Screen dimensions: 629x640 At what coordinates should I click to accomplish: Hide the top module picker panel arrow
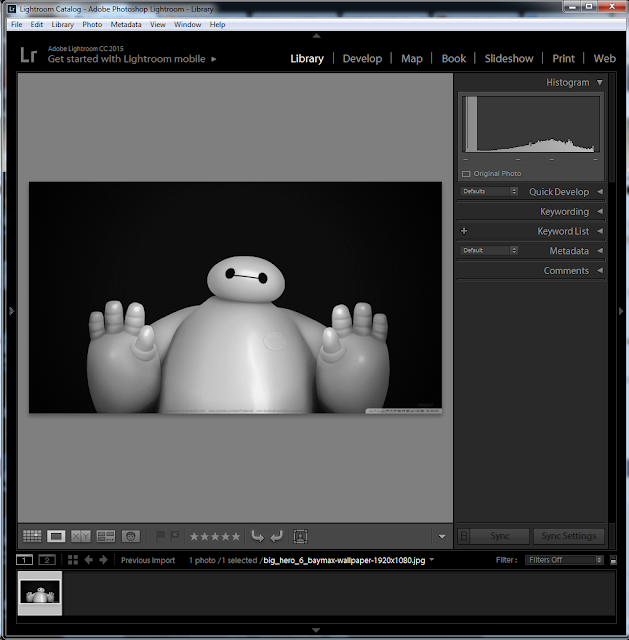tap(316, 36)
